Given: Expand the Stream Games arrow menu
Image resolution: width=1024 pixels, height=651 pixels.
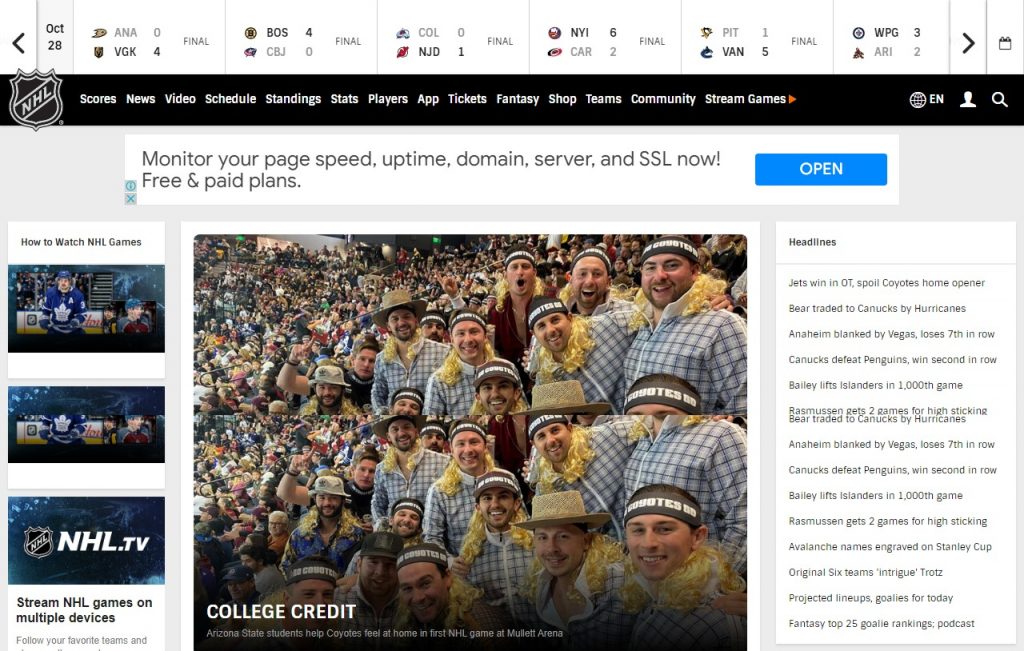Looking at the screenshot, I should 793,99.
